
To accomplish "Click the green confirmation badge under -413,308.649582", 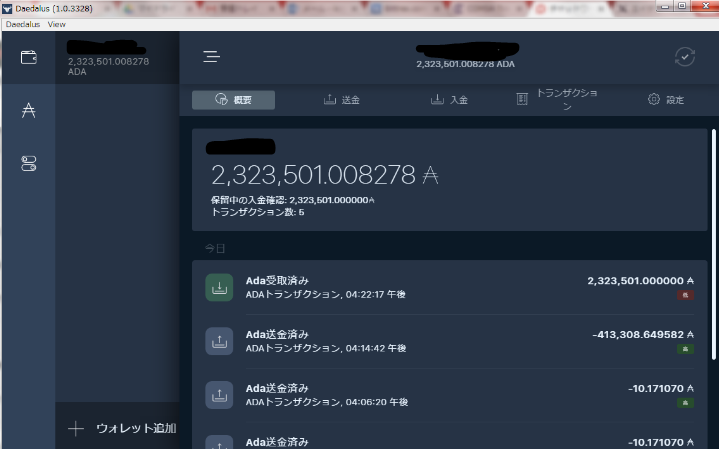I will click(x=686, y=349).
